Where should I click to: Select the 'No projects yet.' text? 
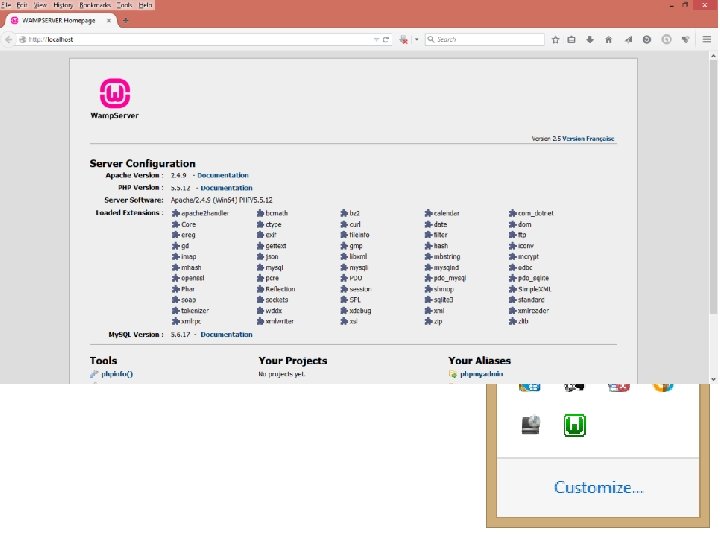coord(281,374)
